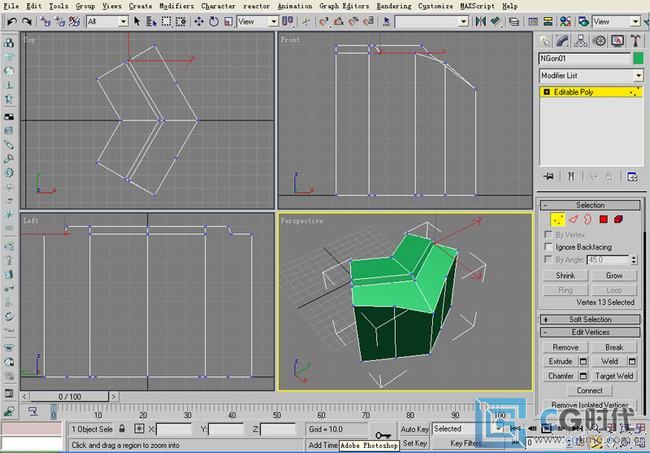Image resolution: width=650 pixels, height=453 pixels.
Task: Select Polygon sub-object level icon
Action: coord(604,219)
